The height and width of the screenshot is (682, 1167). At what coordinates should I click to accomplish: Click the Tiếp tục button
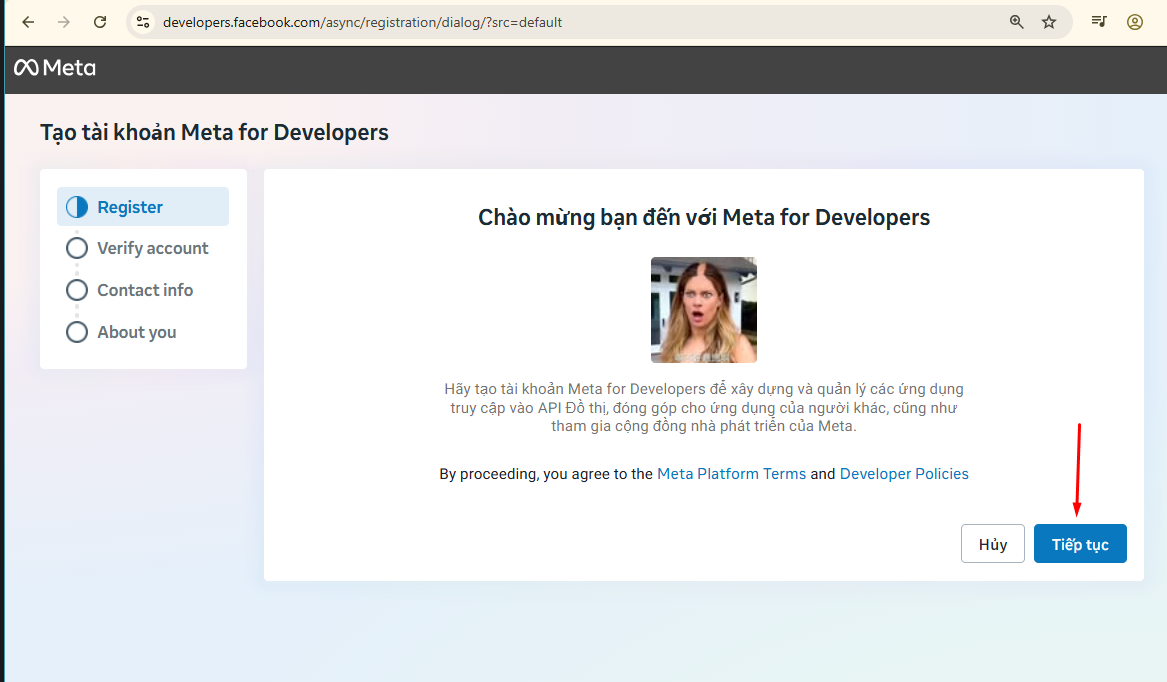click(x=1080, y=544)
